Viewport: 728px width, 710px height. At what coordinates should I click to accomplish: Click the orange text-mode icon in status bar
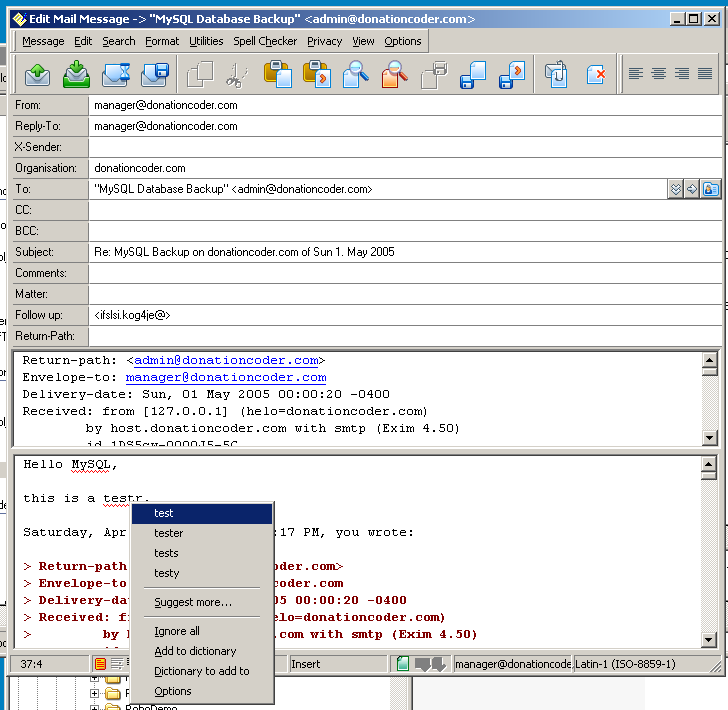pos(100,664)
